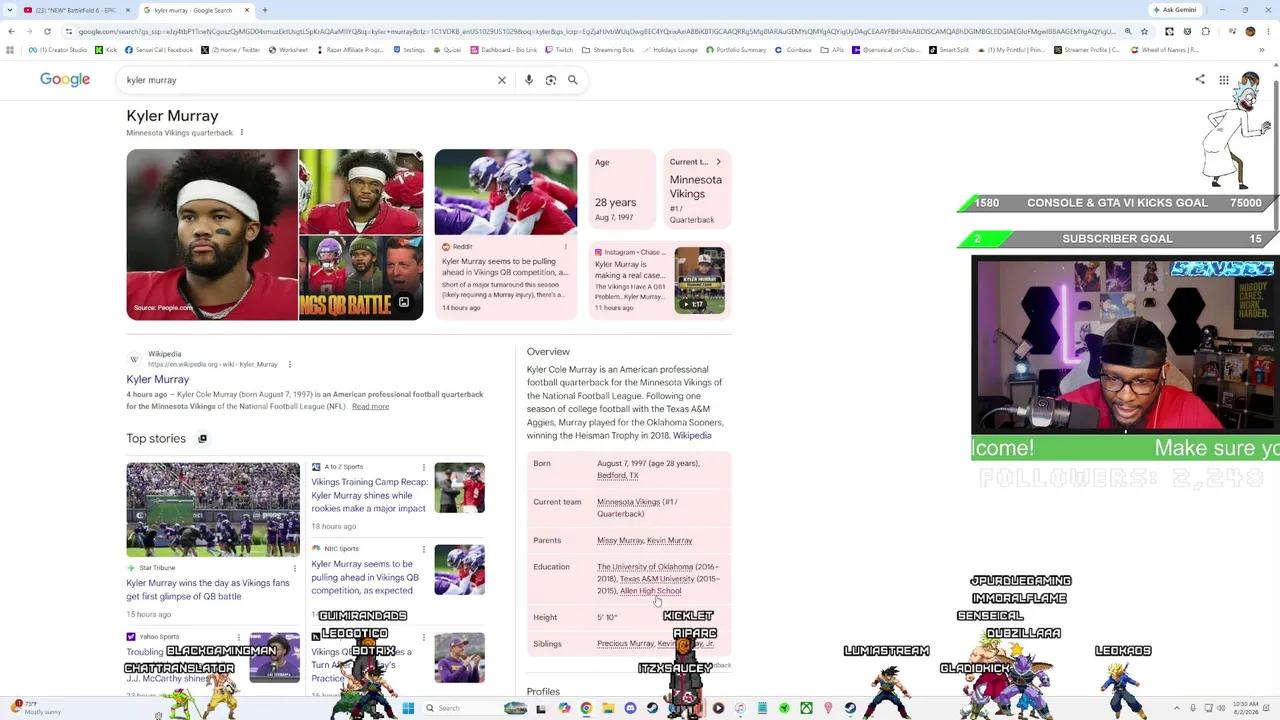Run search with the magnifying glass icon
This screenshot has width=1280, height=720.
573,80
